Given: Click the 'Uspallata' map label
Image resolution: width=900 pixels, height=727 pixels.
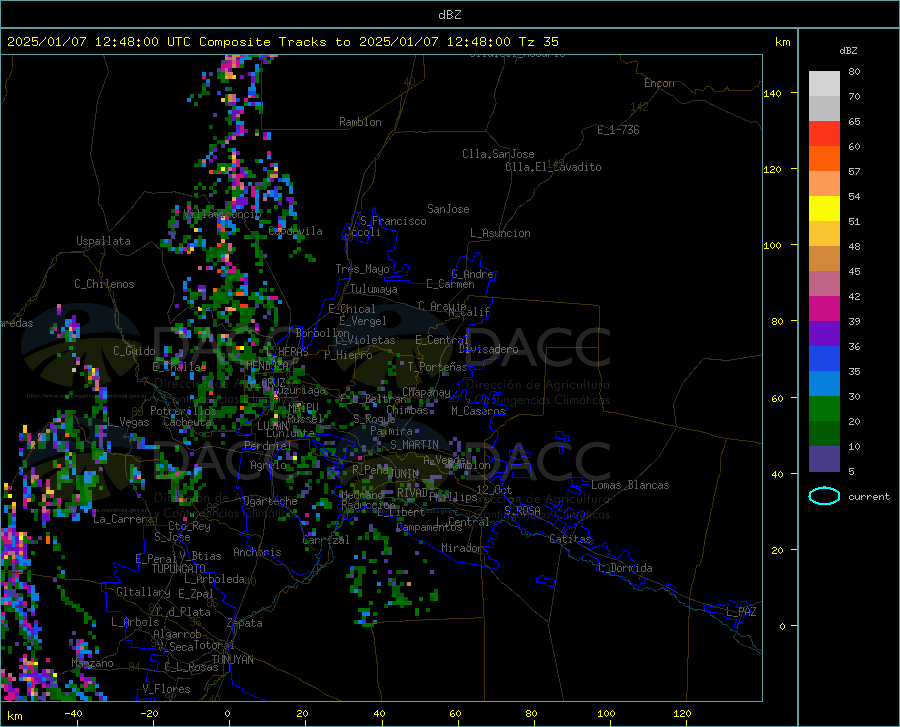Looking at the screenshot, I should point(103,241).
